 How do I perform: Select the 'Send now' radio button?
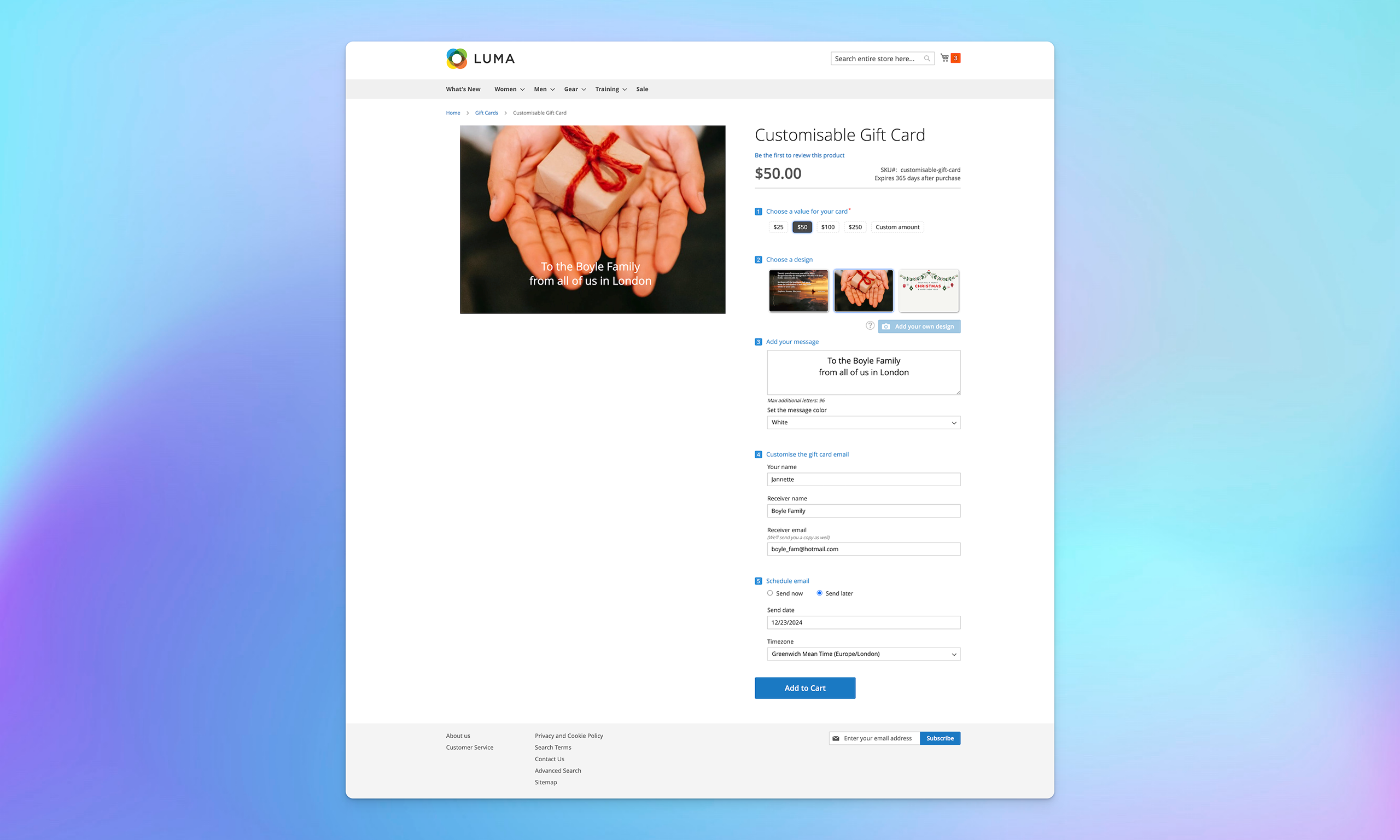click(x=770, y=593)
